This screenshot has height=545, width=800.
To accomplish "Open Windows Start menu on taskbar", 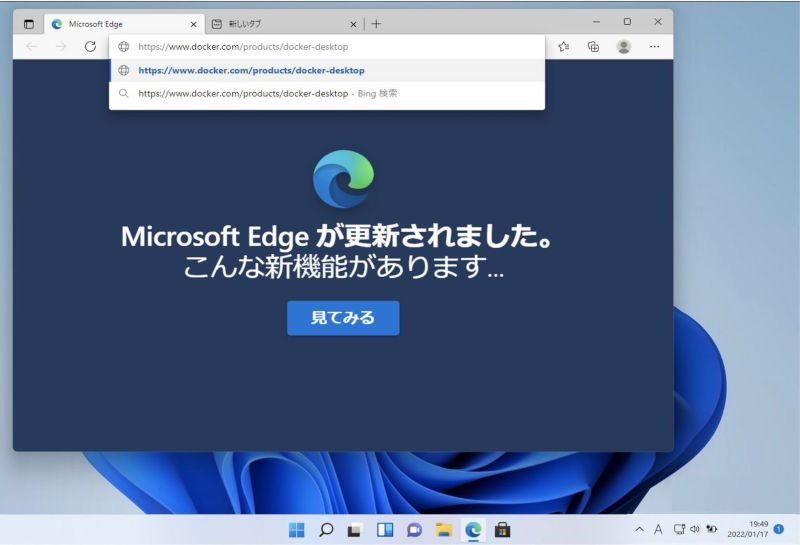I will click(296, 530).
